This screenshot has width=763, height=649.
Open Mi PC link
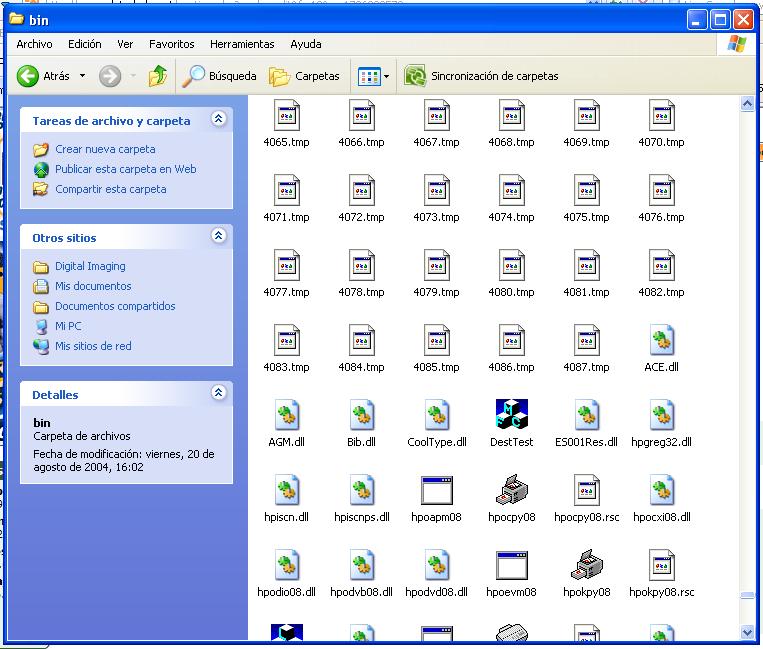pyautogui.click(x=68, y=326)
